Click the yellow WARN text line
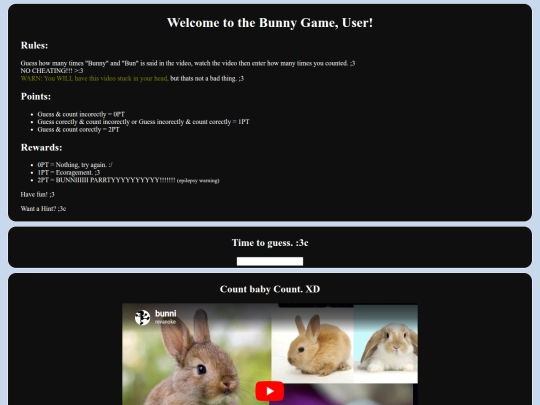The height and width of the screenshot is (405, 540). click(95, 79)
